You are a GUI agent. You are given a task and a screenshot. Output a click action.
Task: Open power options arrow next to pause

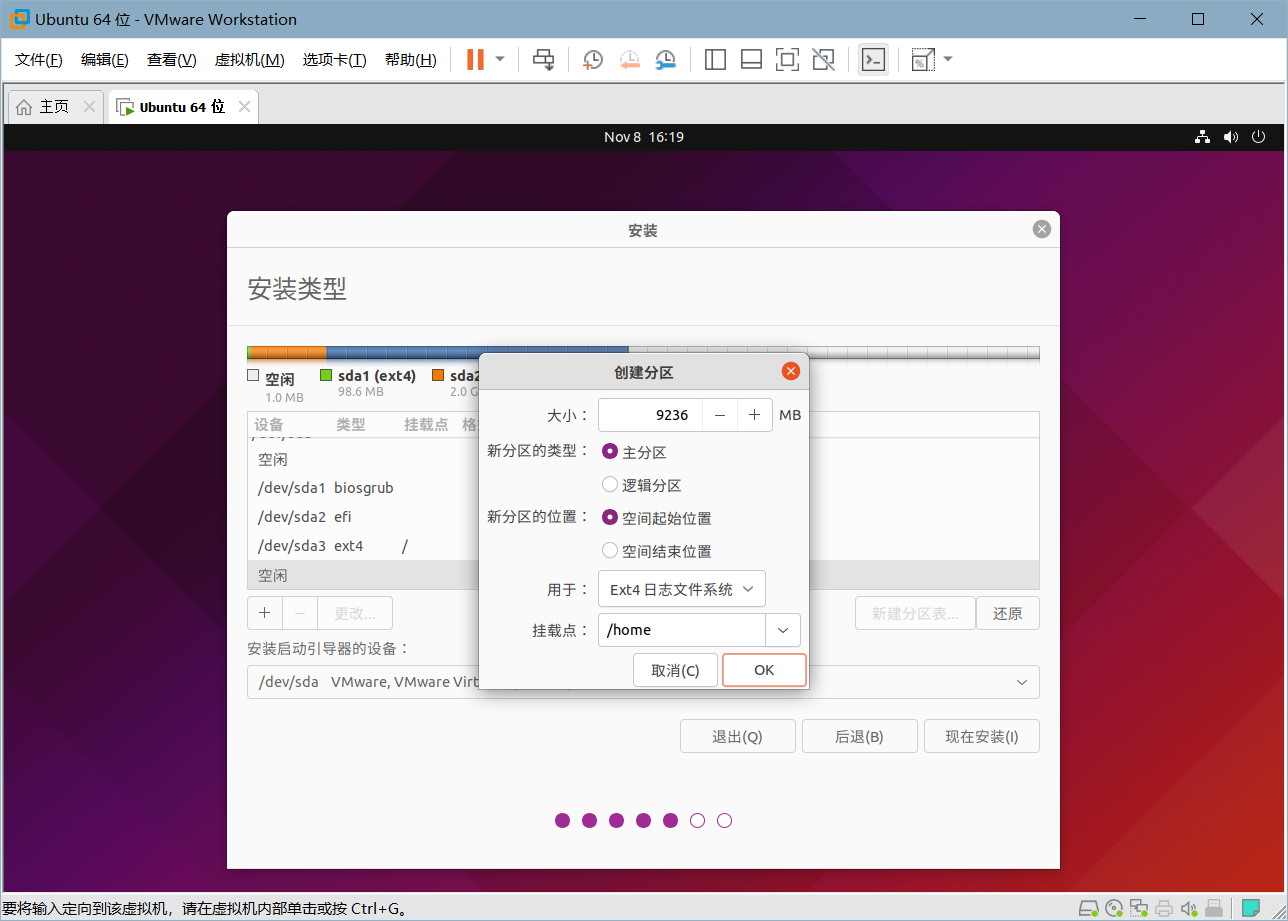pos(500,60)
